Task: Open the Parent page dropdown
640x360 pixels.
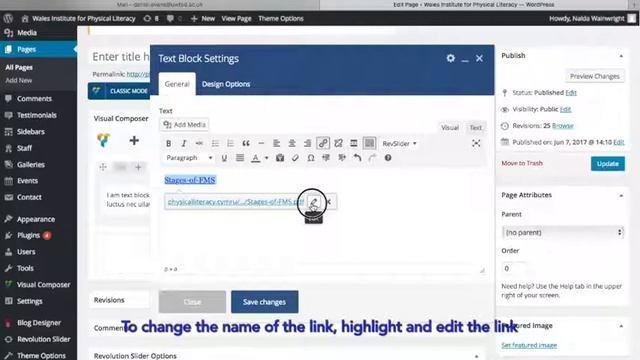Action: tap(562, 233)
